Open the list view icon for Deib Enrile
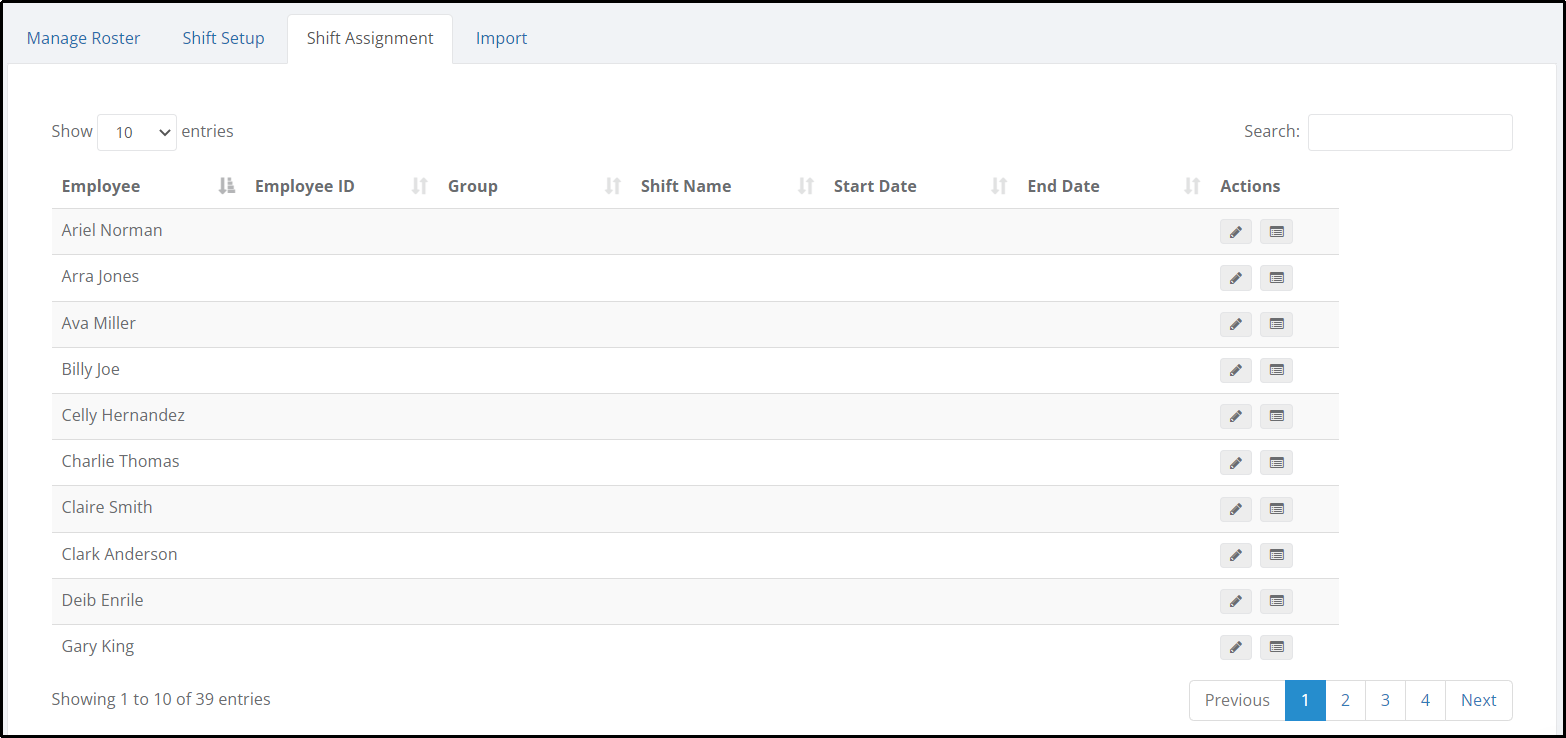 click(x=1276, y=601)
